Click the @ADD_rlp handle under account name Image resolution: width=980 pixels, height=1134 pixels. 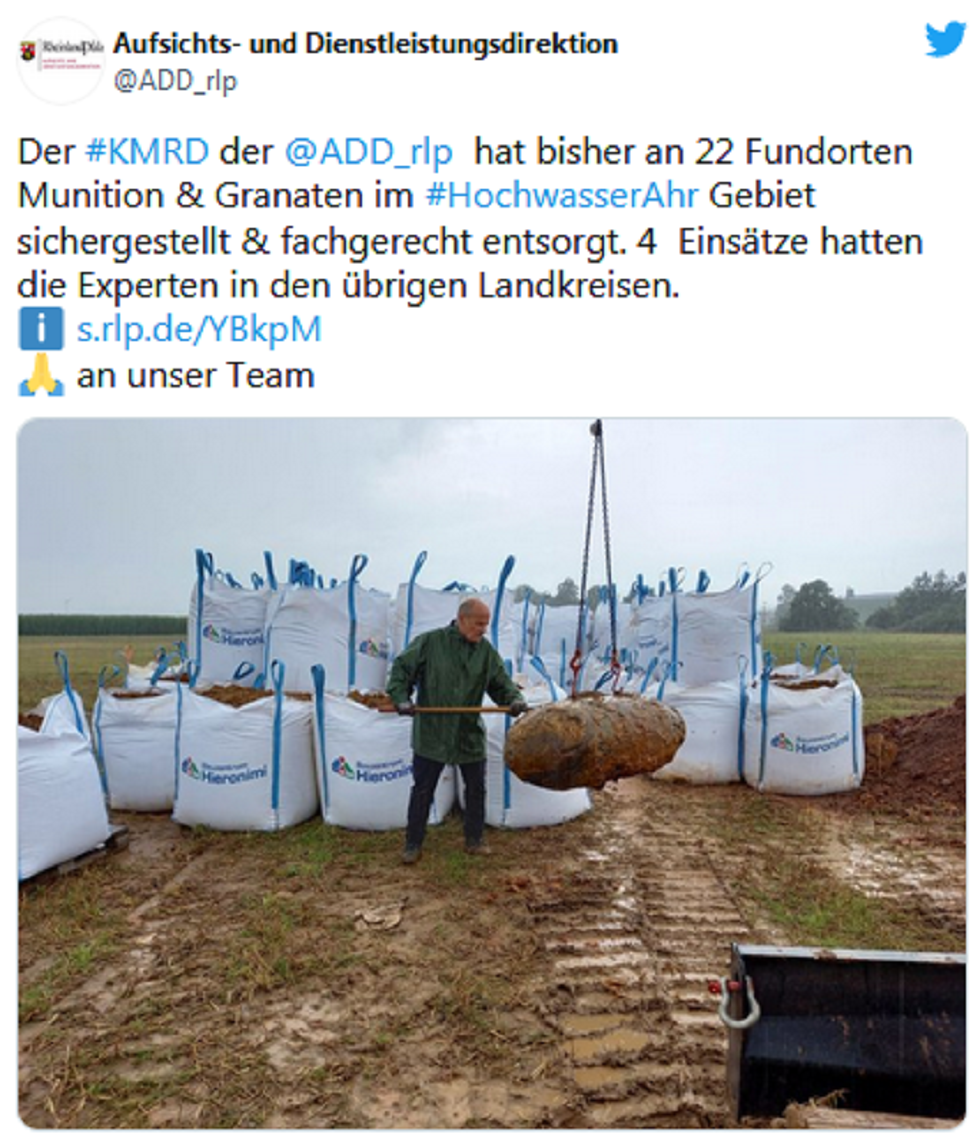175,81
